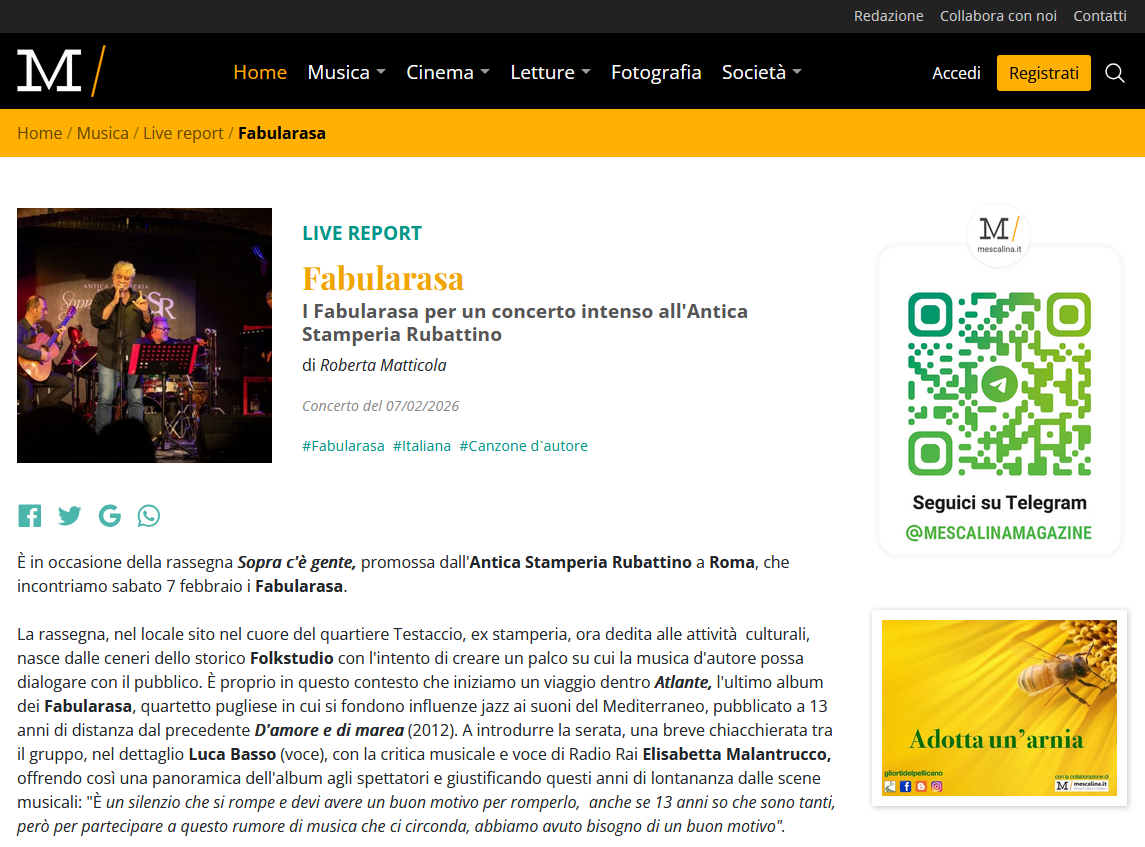1145x847 pixels.
Task: Click author name Roberta Matticola
Action: pyautogui.click(x=383, y=365)
